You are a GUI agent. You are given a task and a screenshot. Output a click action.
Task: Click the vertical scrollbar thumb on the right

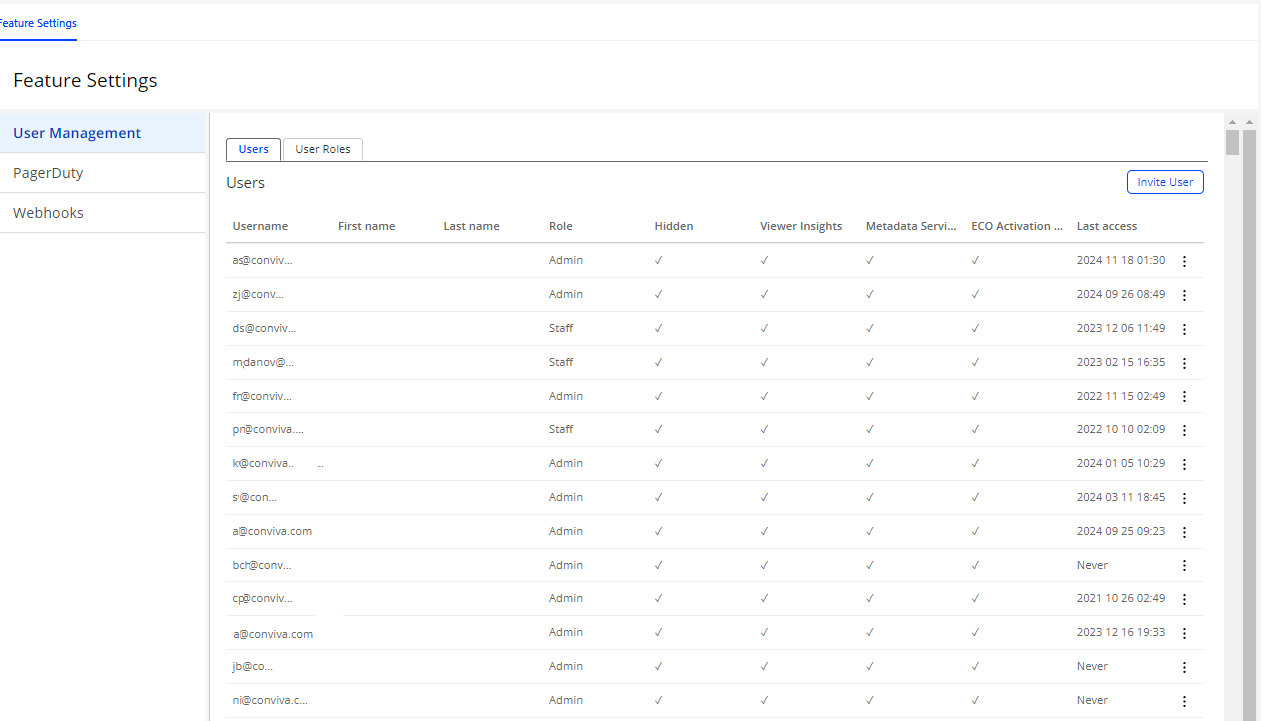(x=1232, y=143)
